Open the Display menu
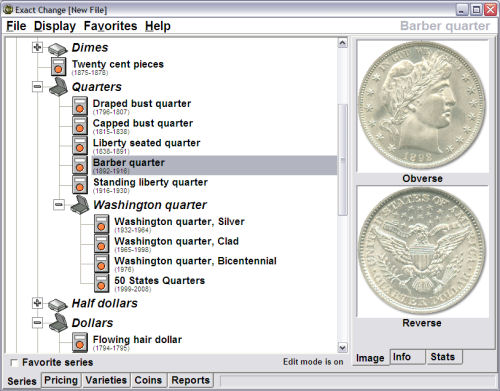 [55, 26]
